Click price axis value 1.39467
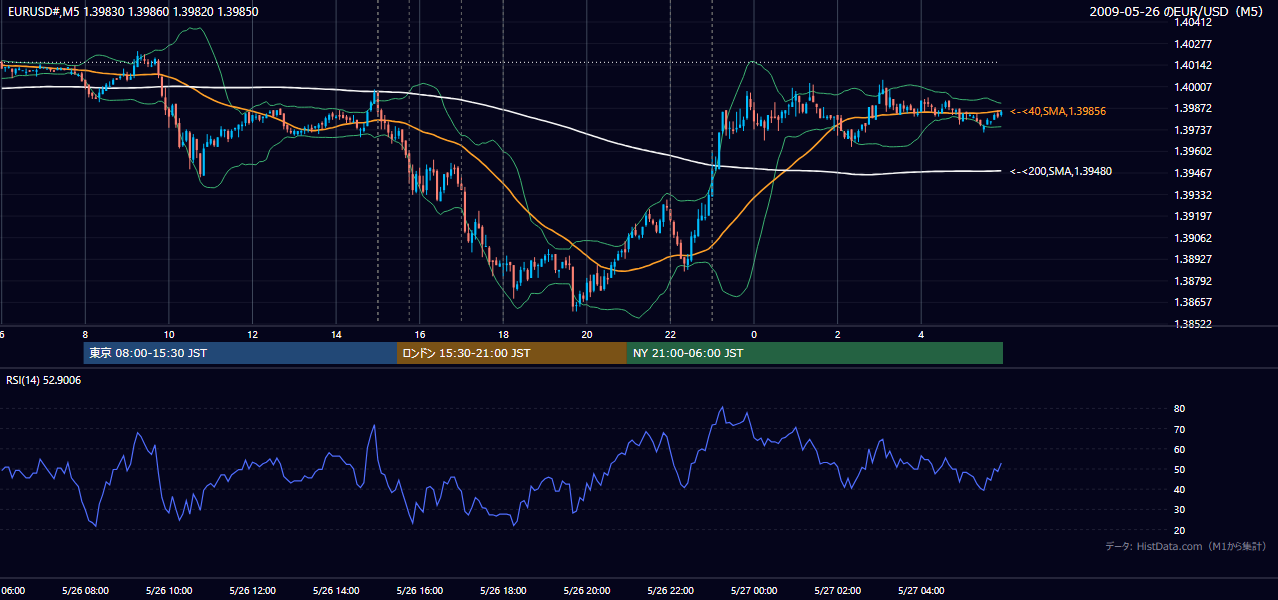 coord(1194,173)
